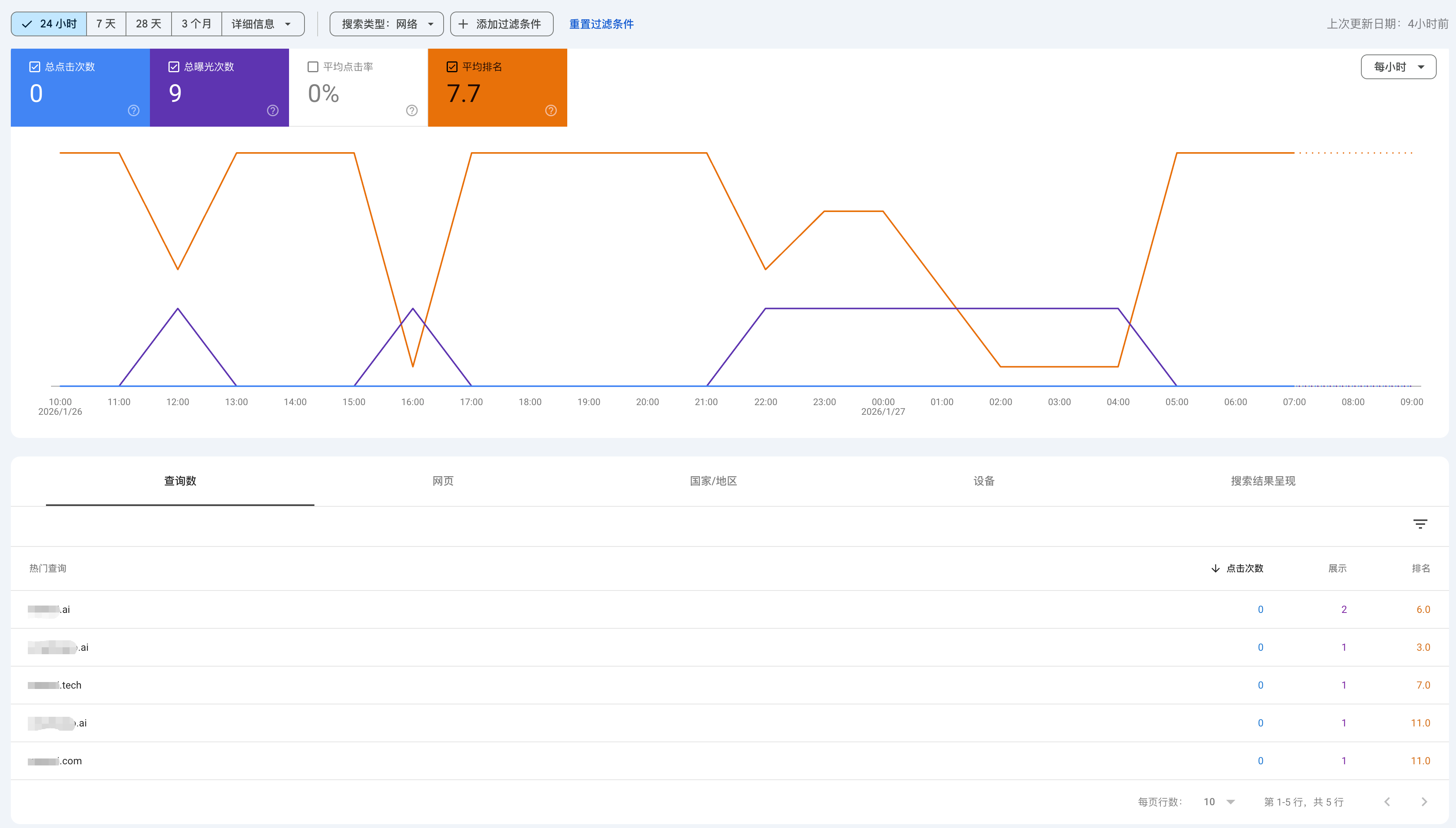The image size is (1456, 828).
Task: Open the table filter rows icon
Action: (1420, 524)
